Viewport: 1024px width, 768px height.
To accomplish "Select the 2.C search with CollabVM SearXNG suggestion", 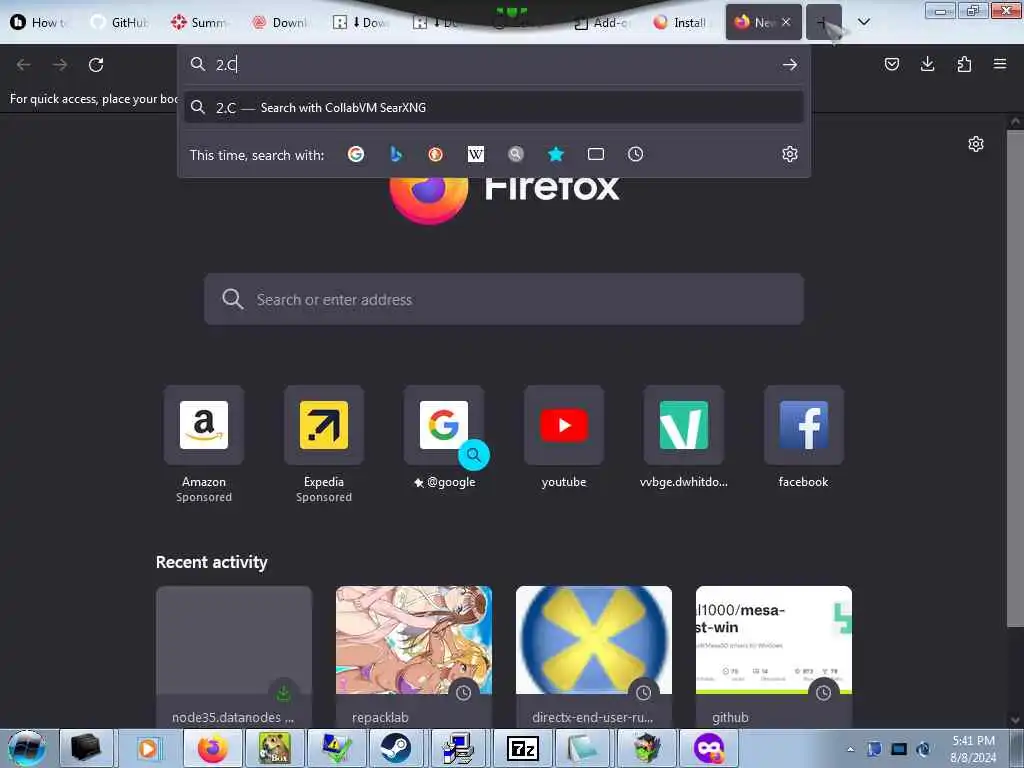I will point(494,107).
